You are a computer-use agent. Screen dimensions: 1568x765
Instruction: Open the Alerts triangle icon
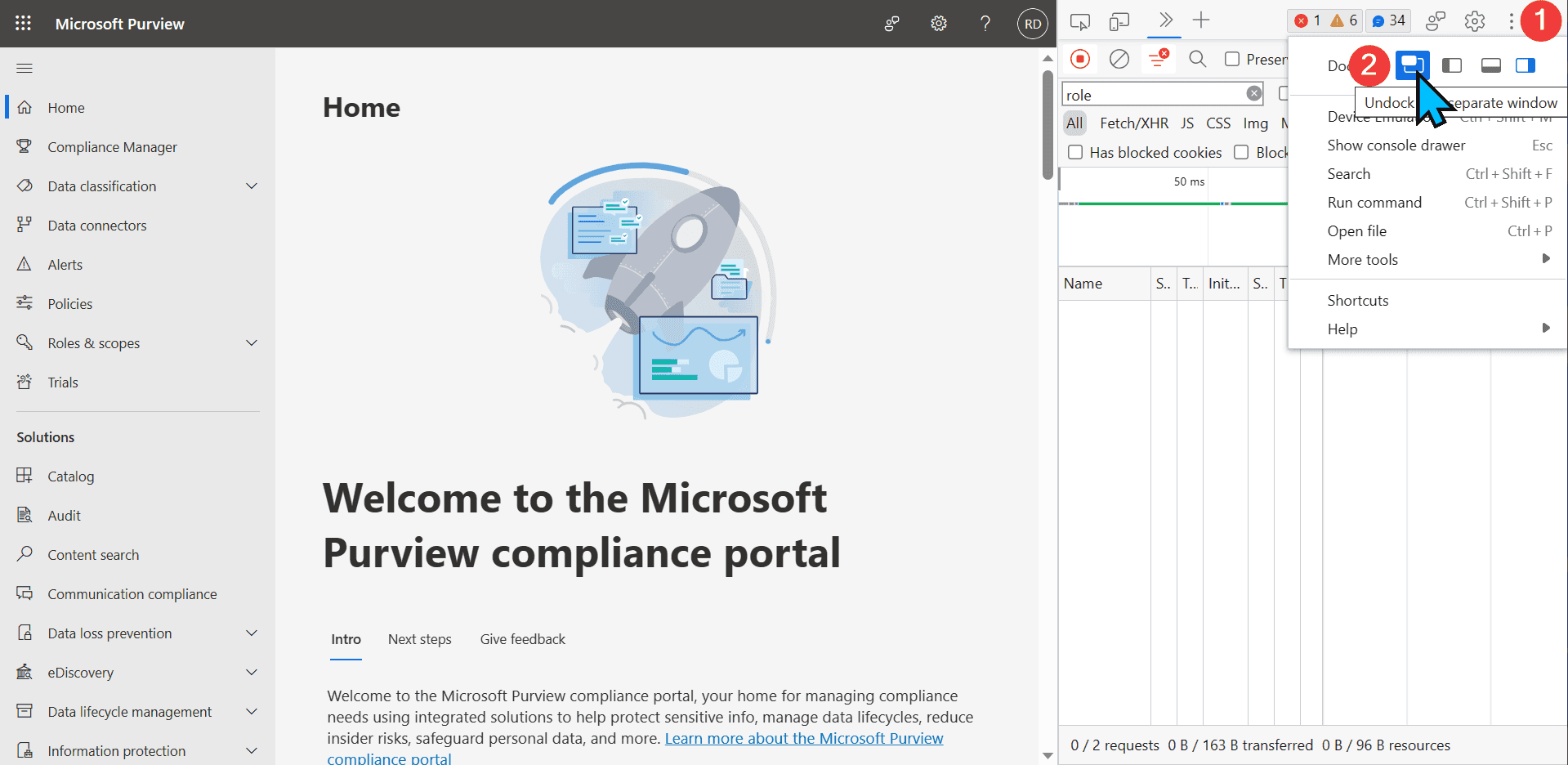click(25, 264)
